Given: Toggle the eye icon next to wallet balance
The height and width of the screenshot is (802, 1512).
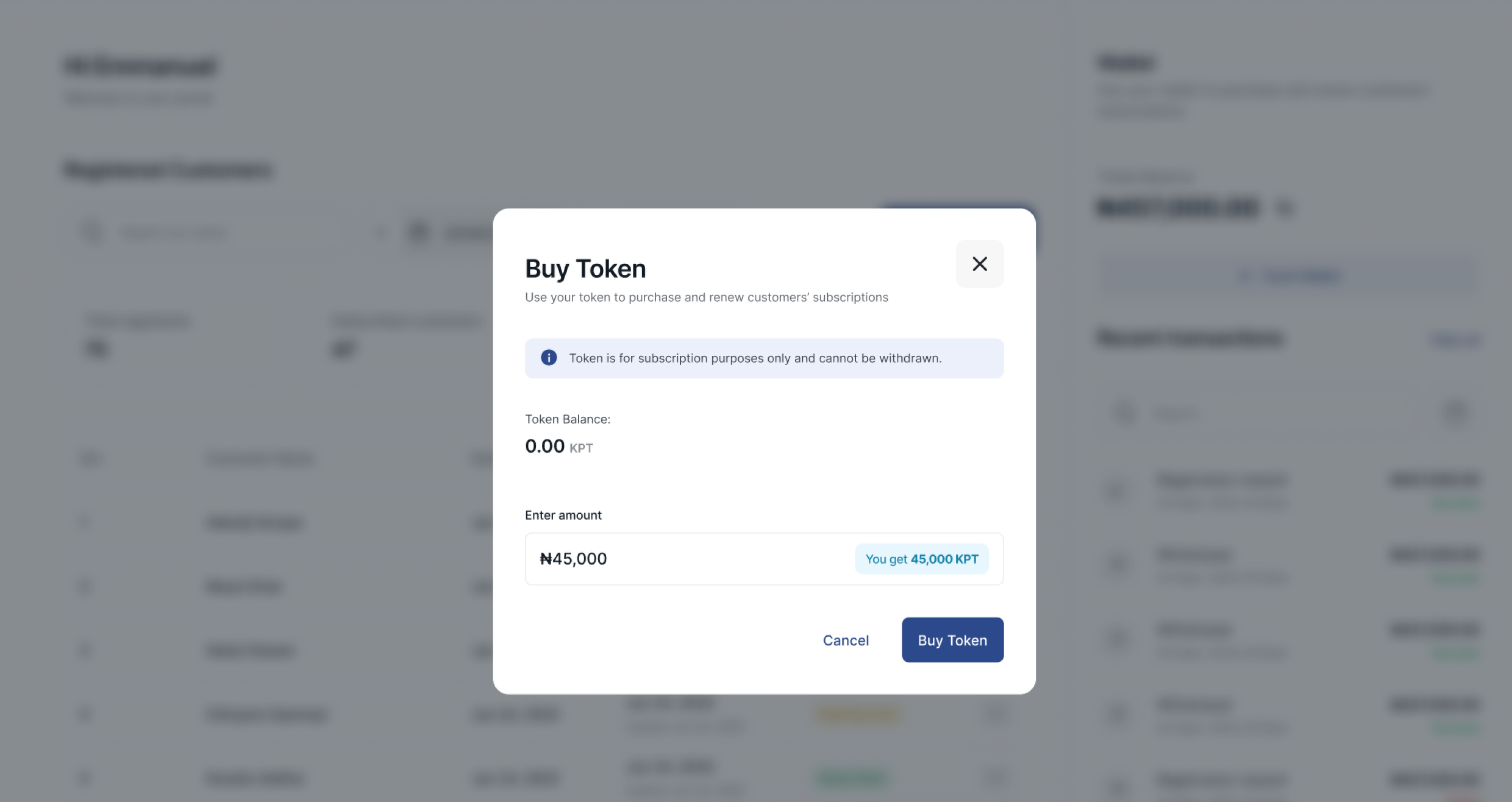Looking at the screenshot, I should (1285, 208).
